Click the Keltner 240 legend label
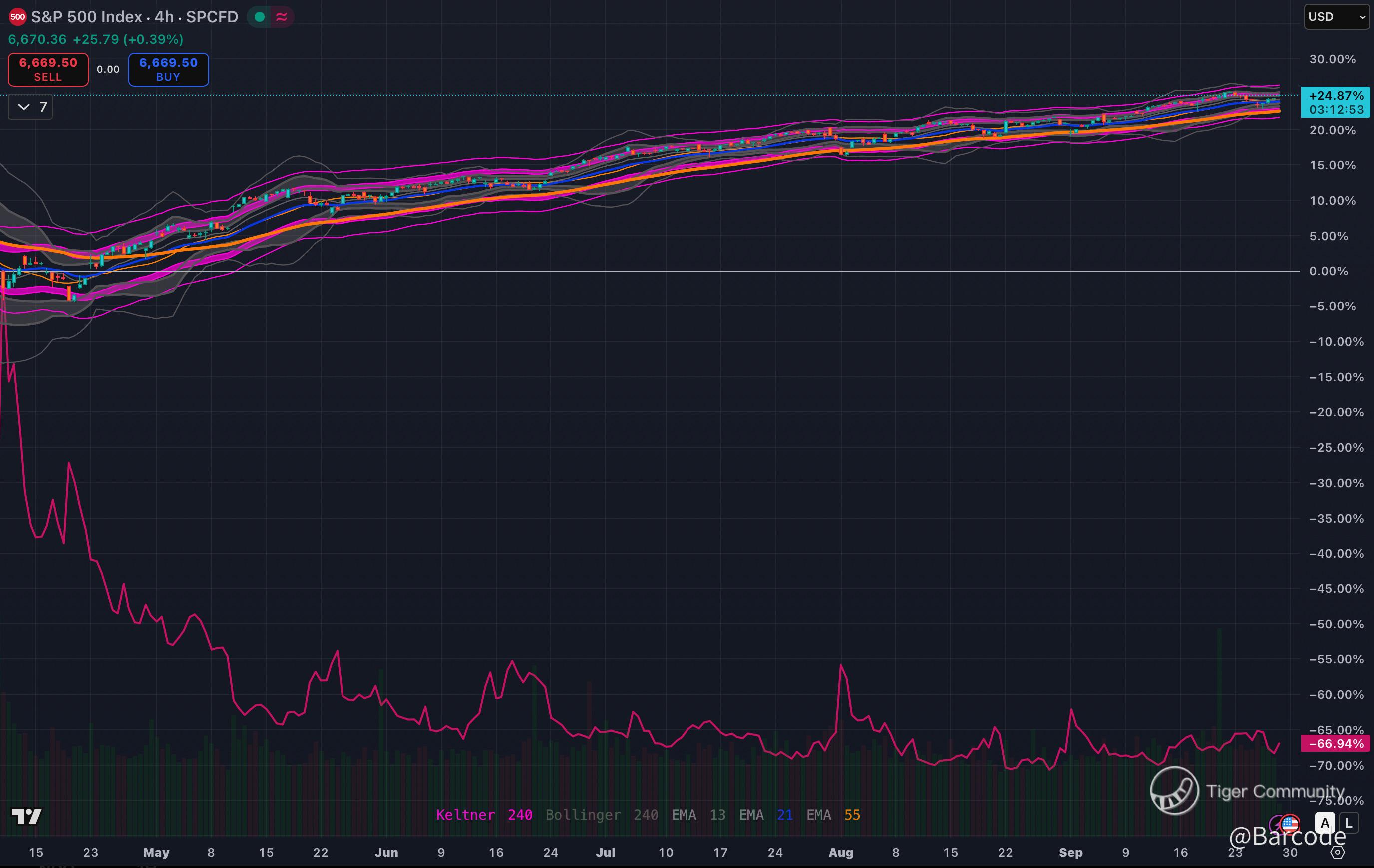This screenshot has height=868, width=1374. click(x=484, y=815)
